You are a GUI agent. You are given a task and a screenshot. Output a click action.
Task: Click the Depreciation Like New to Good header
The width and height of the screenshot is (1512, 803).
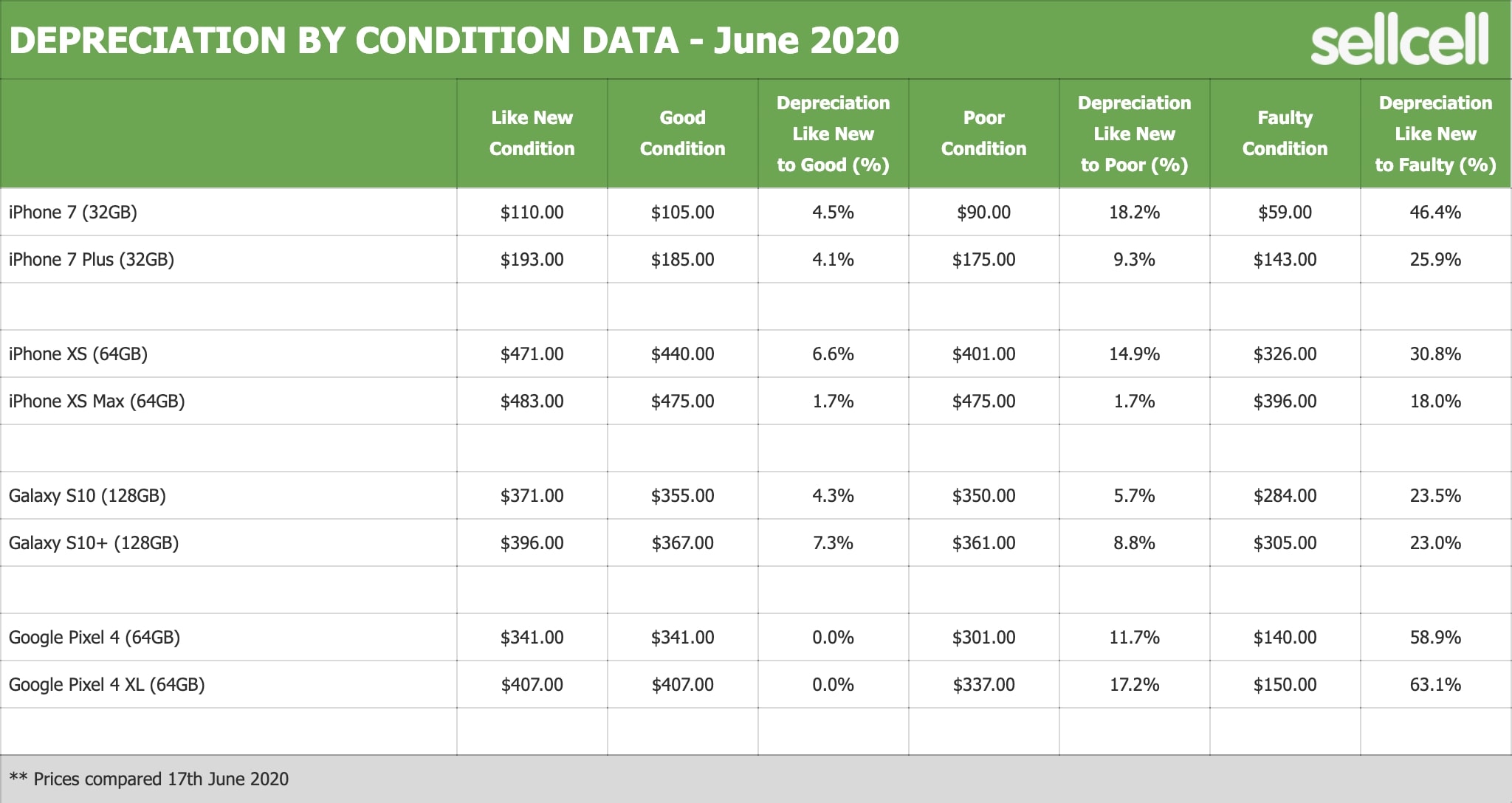[x=833, y=134]
